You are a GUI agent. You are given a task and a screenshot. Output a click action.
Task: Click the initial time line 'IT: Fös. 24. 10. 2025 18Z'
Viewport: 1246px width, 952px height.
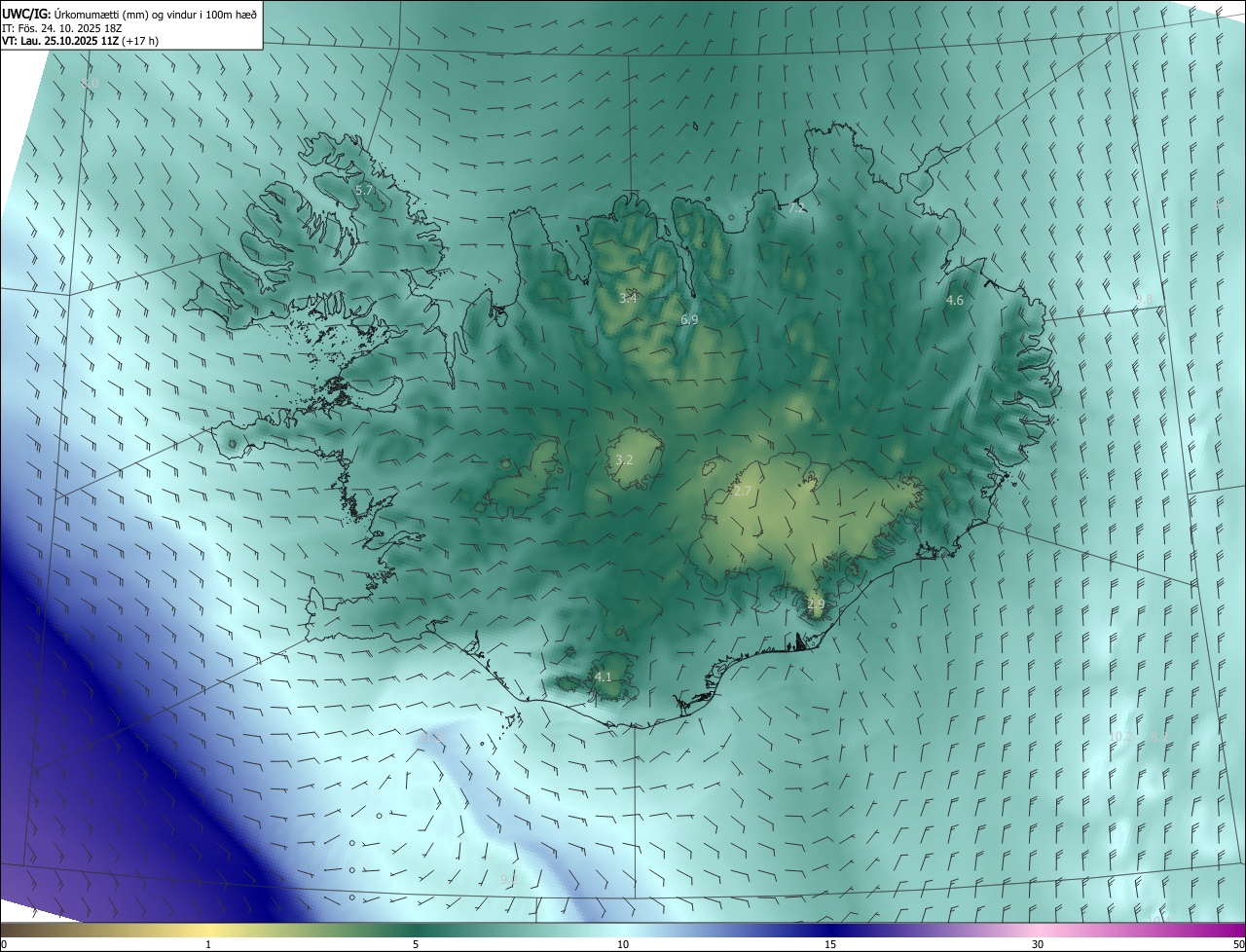click(x=62, y=27)
